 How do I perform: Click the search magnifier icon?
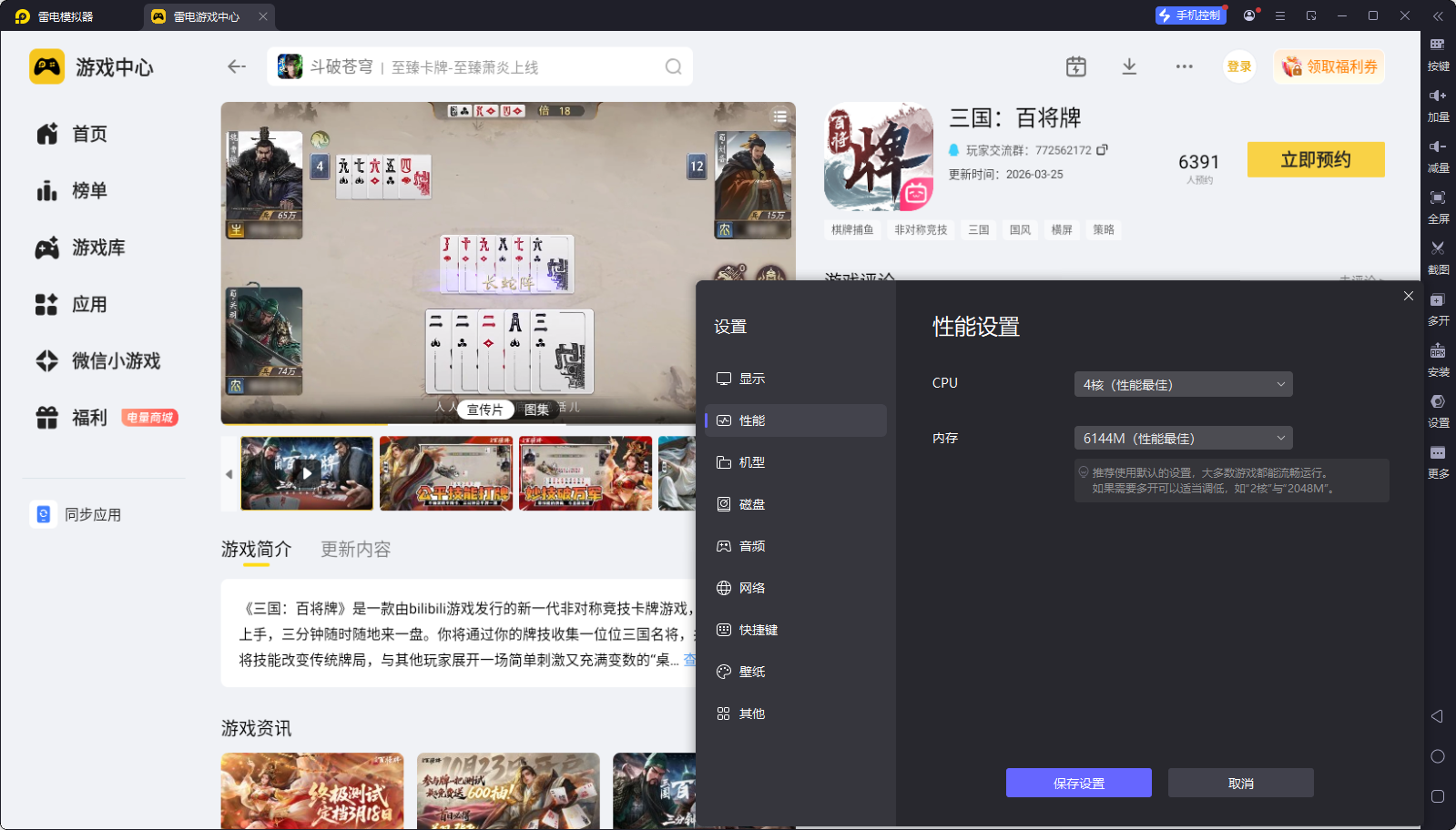673,66
